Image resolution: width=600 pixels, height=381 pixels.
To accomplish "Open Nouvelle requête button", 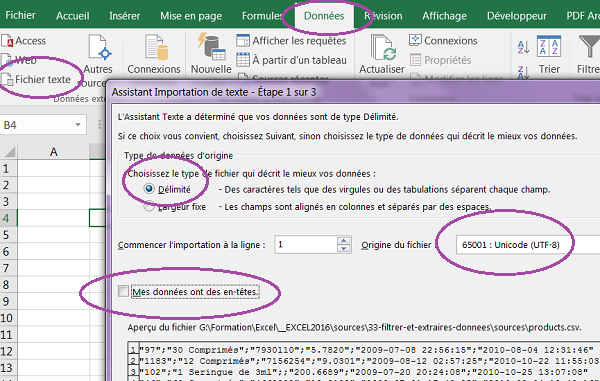I will 211,54.
